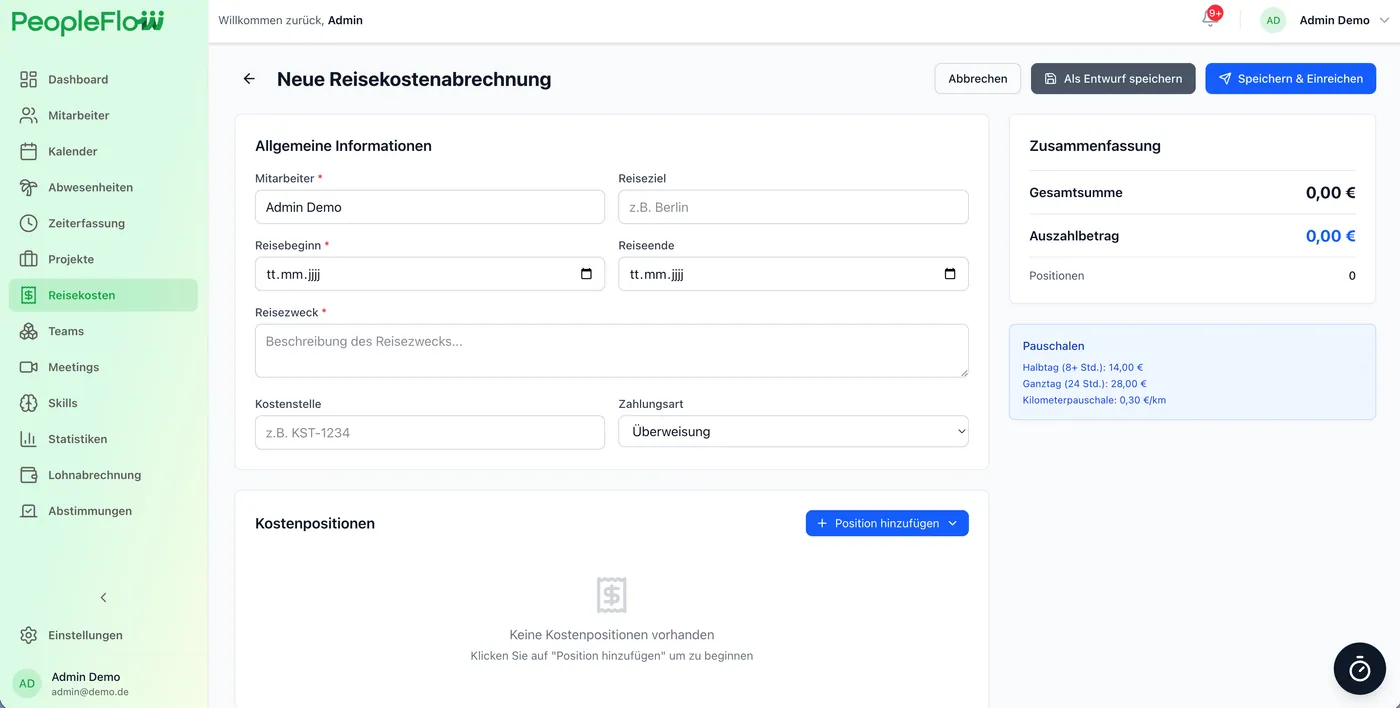
Task: Click the Kalender icon in sidebar
Action: (x=28, y=151)
